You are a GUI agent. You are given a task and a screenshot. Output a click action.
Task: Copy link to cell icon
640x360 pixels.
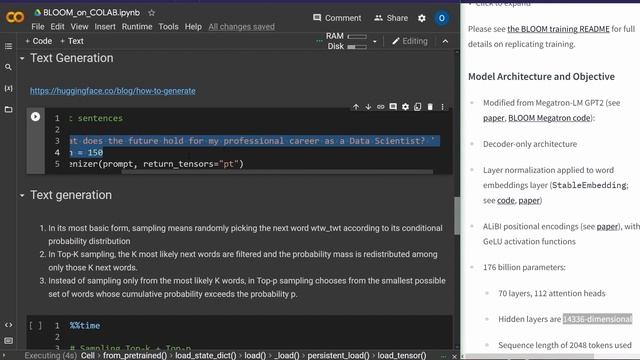coord(380,107)
